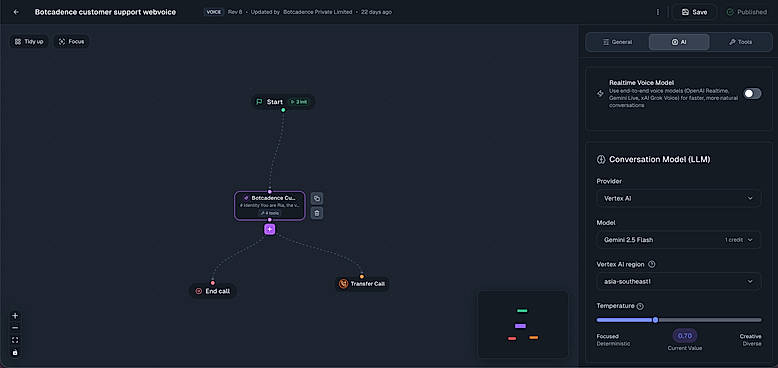Click the Vertex AI region help icon

652,264
